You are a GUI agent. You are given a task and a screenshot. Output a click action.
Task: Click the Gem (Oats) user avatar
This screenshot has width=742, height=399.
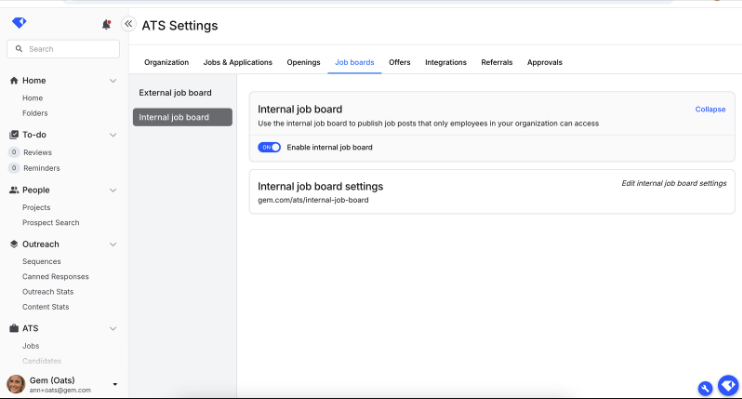[x=16, y=384]
